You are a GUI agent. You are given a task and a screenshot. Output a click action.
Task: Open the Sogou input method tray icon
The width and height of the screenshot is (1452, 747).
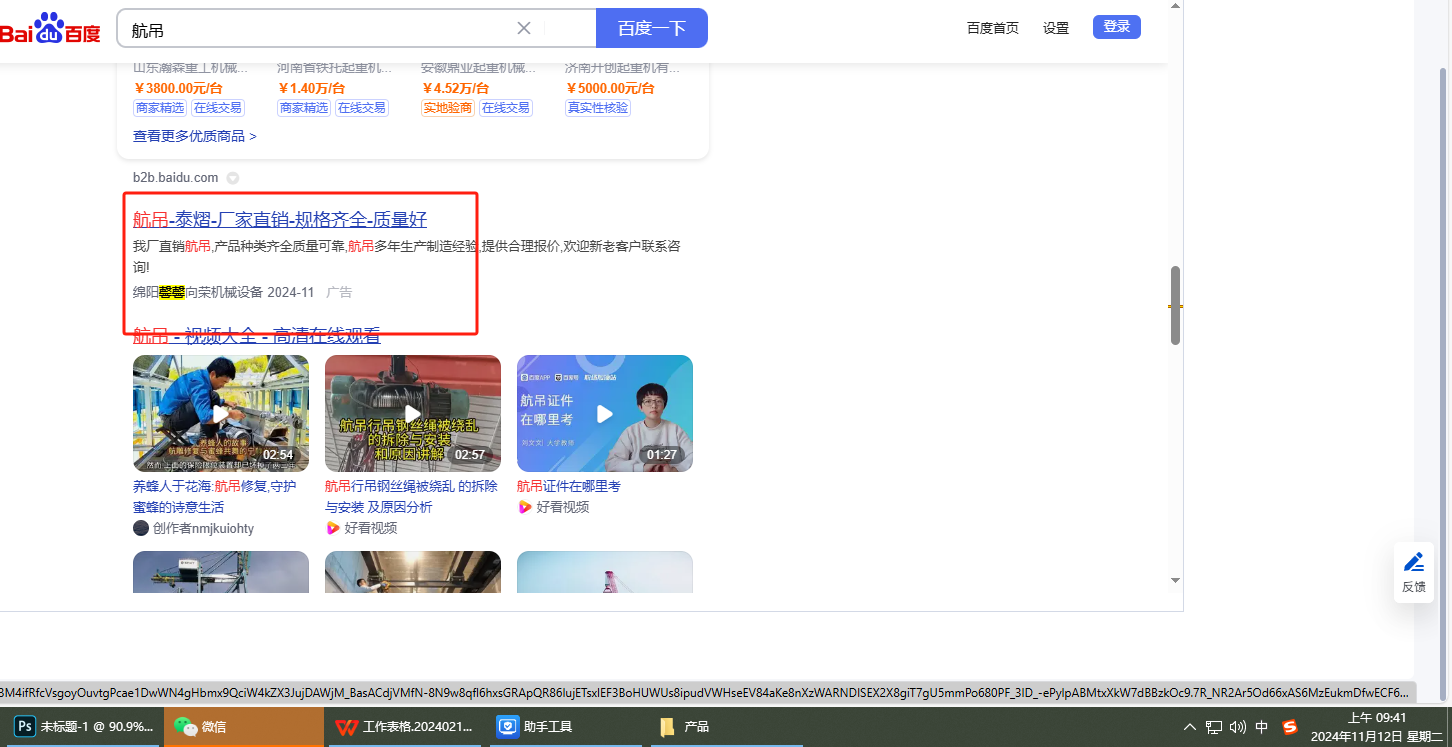[1290, 727]
